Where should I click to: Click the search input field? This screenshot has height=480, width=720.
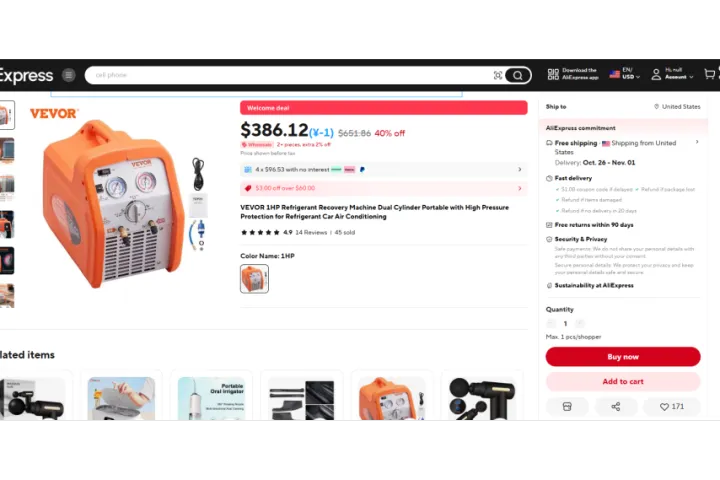[x=292, y=75]
